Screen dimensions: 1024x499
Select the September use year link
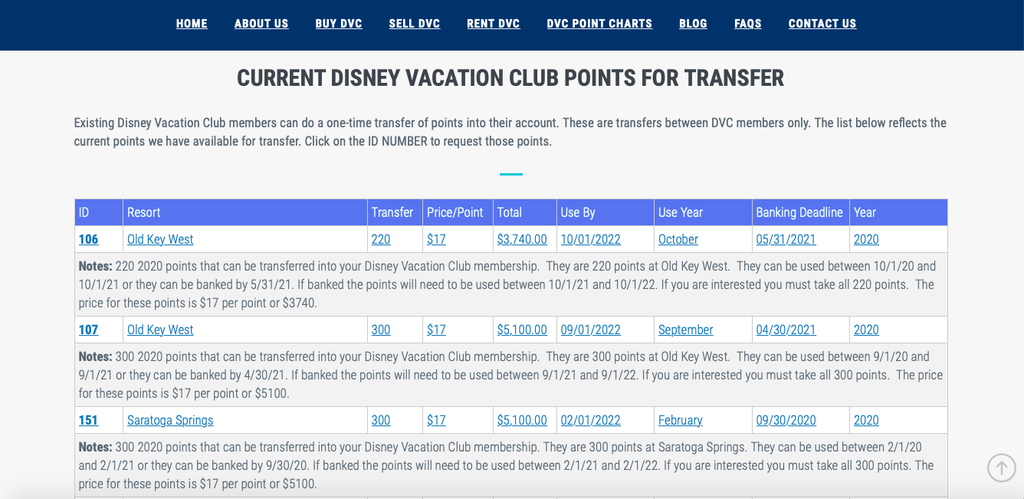pos(685,330)
